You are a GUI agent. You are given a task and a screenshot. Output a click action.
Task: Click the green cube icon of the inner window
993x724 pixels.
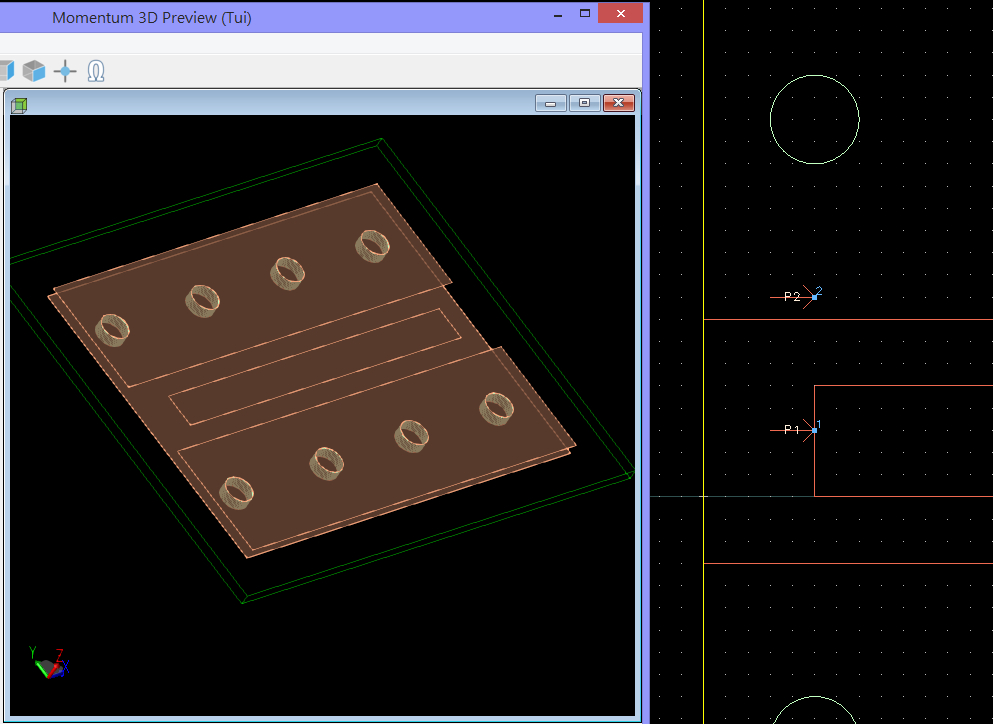coord(19,105)
